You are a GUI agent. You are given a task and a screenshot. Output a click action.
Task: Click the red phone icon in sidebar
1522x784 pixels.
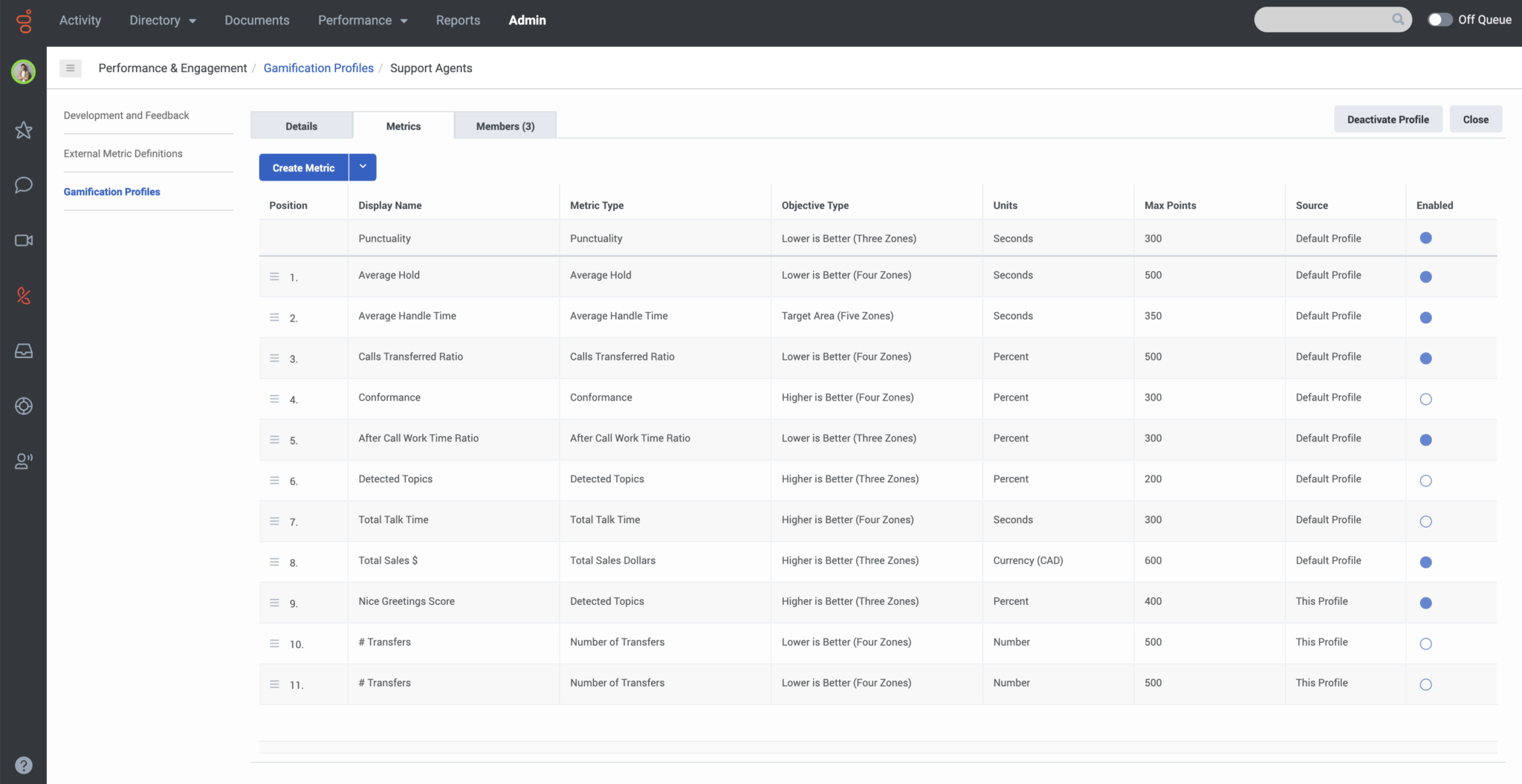(23, 295)
